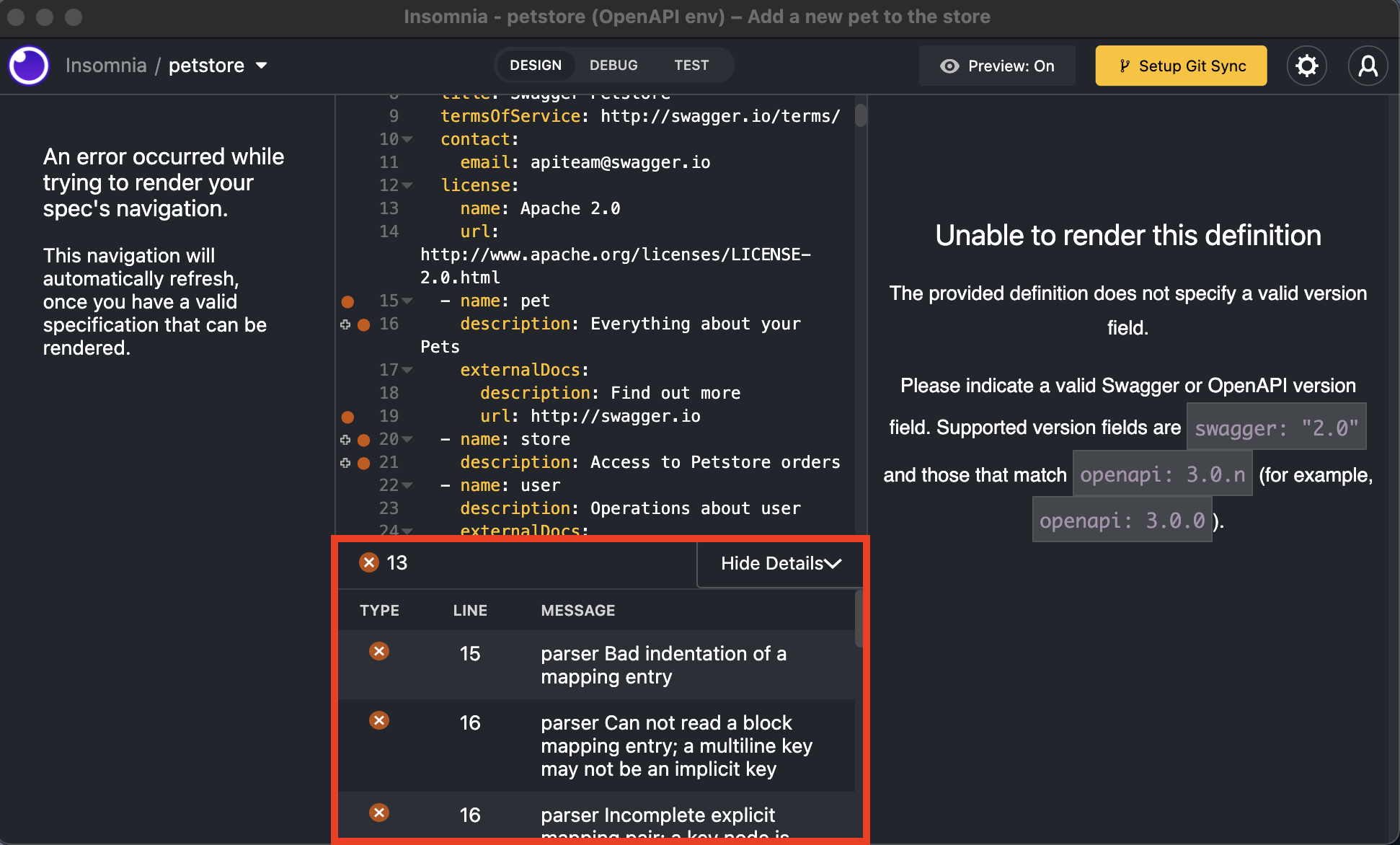Click line number 15 in error table
Image resolution: width=1400 pixels, height=845 pixels.
tap(470, 653)
